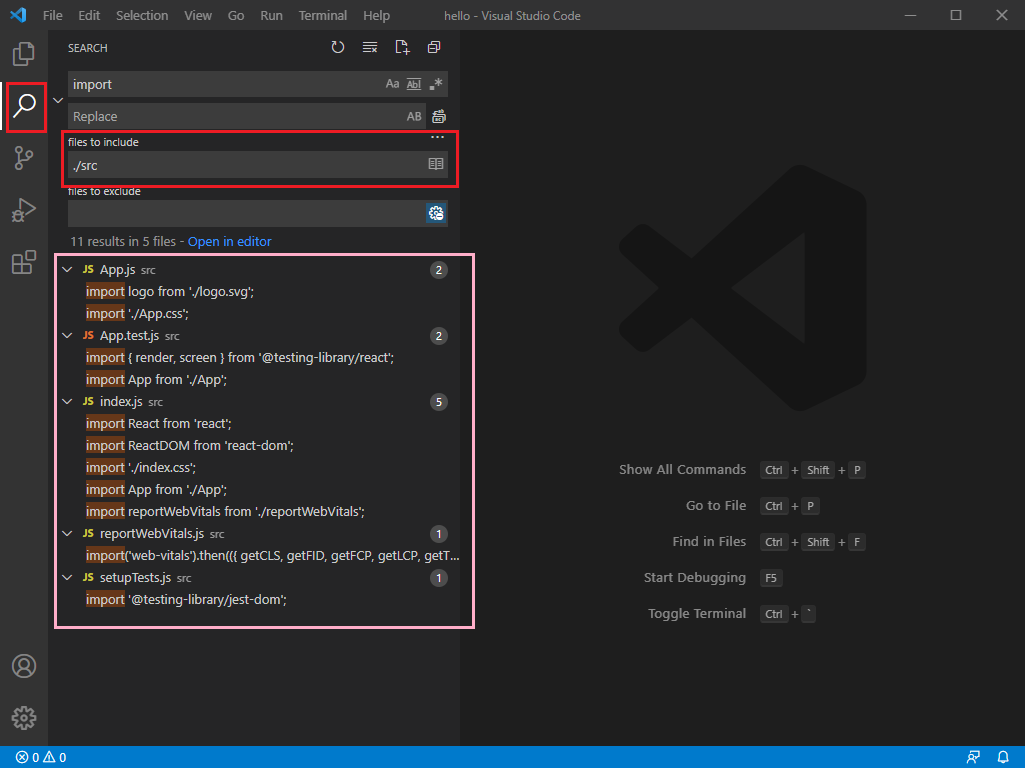Toggle use exclude settings and ignore files
The width and height of the screenshot is (1025, 768).
(436, 213)
